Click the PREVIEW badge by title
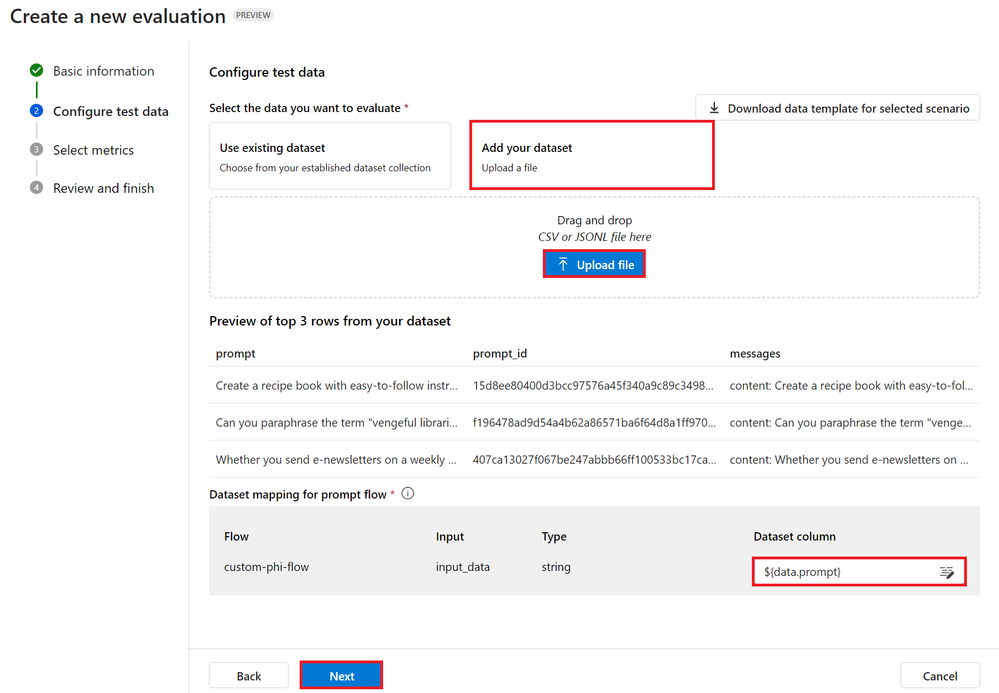 click(x=253, y=15)
